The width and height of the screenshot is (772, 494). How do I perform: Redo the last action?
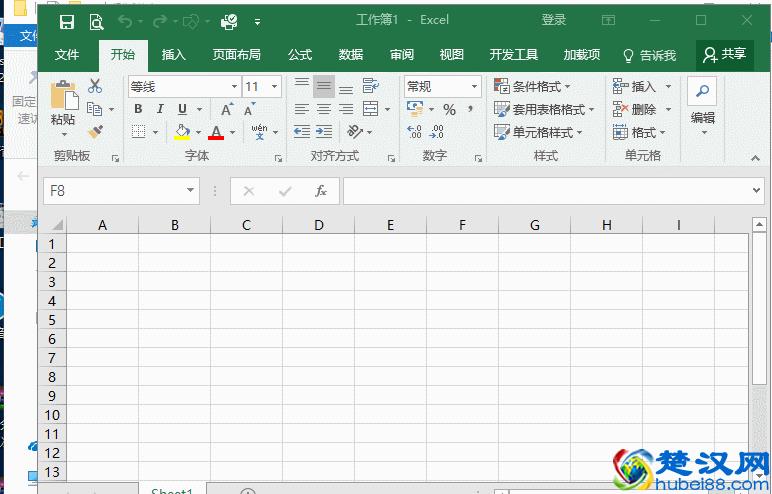click(x=160, y=21)
